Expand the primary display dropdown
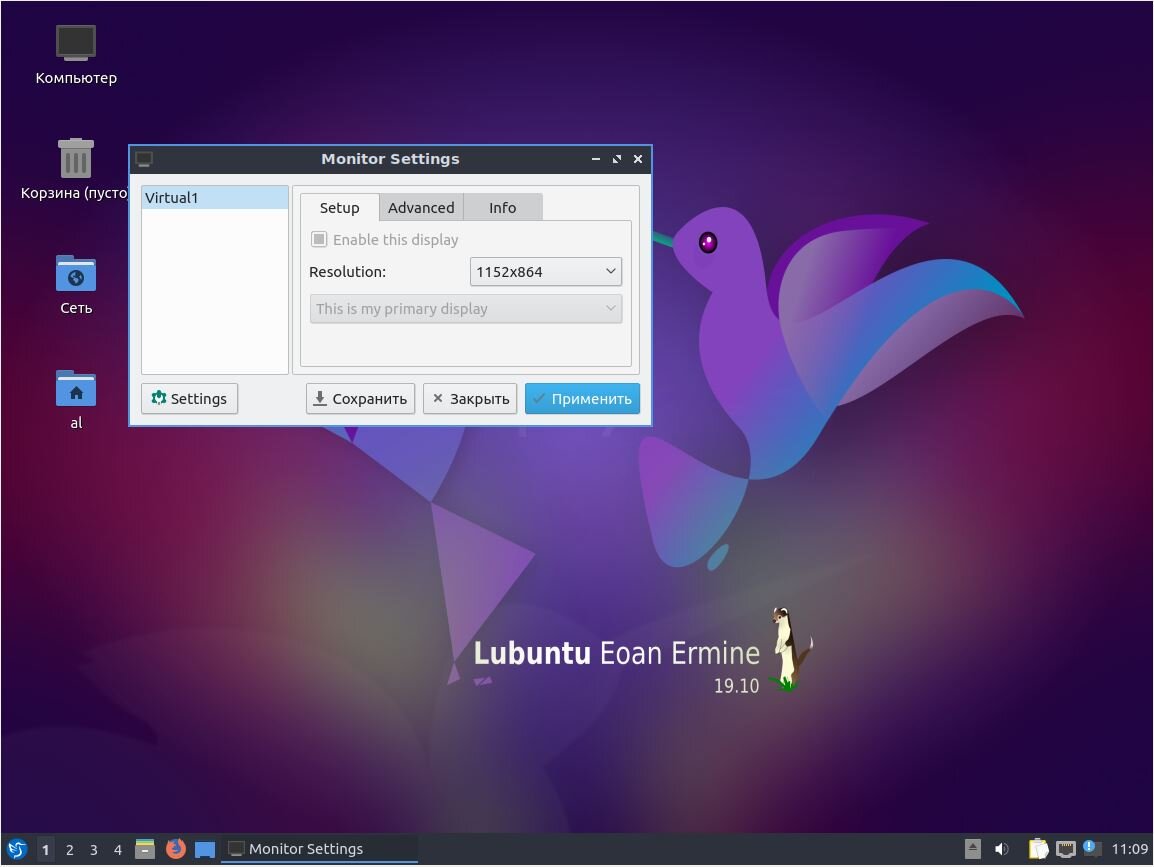 tap(610, 308)
